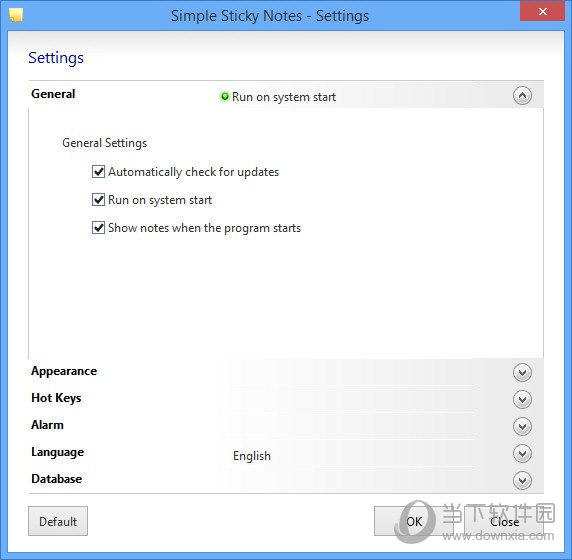Toggle Run on system start checkbox

pyautogui.click(x=98, y=200)
